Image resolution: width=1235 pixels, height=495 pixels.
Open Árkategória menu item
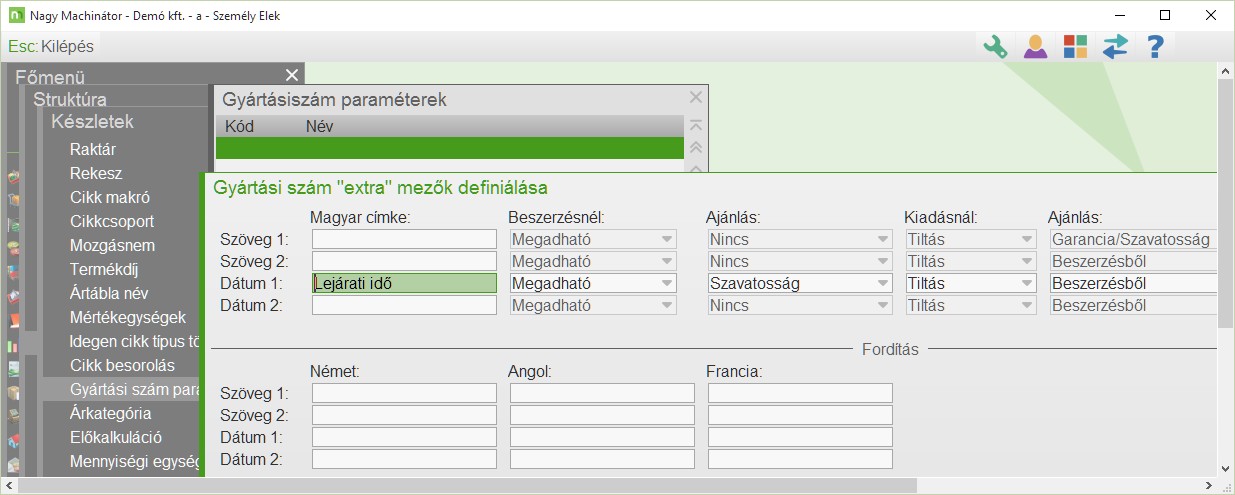(110, 413)
